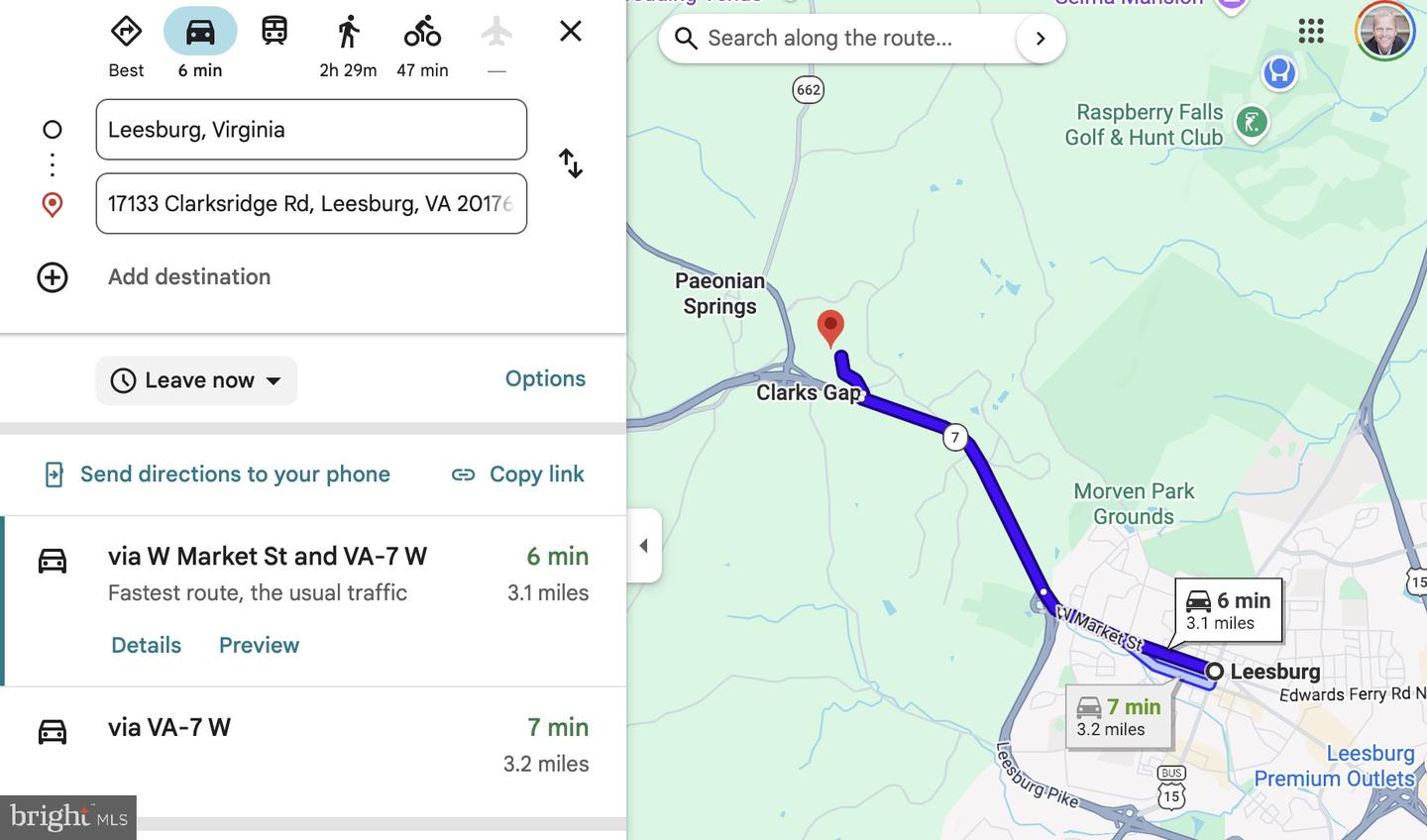Click the Add destination plus icon
Screen dimensions: 1427x840
[x=53, y=277]
